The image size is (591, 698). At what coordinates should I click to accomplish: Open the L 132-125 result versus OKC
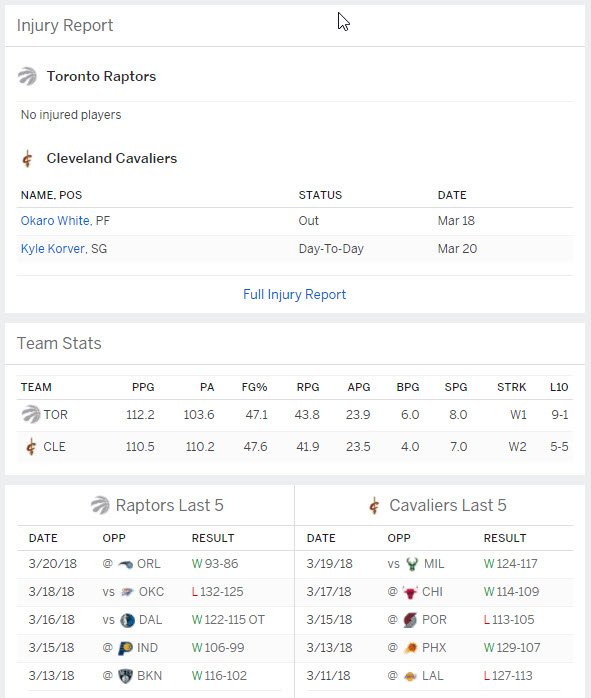(x=217, y=592)
